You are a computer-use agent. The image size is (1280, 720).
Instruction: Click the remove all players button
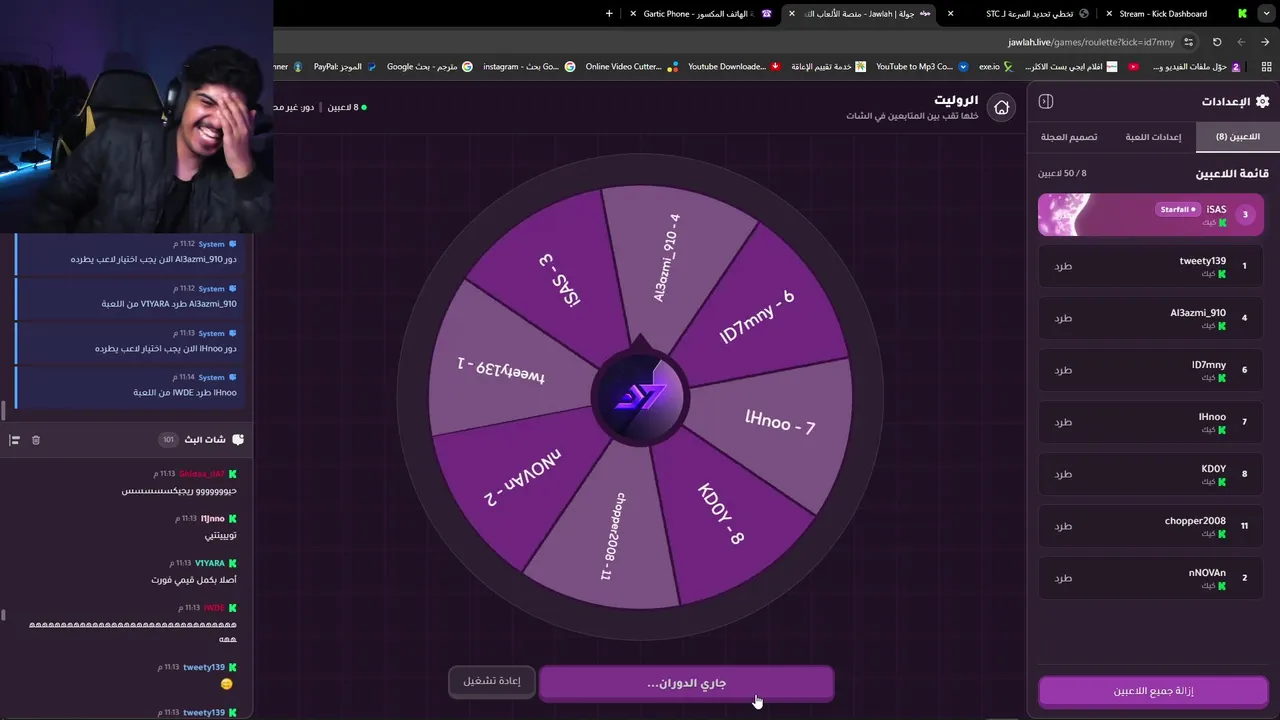tap(1153, 691)
